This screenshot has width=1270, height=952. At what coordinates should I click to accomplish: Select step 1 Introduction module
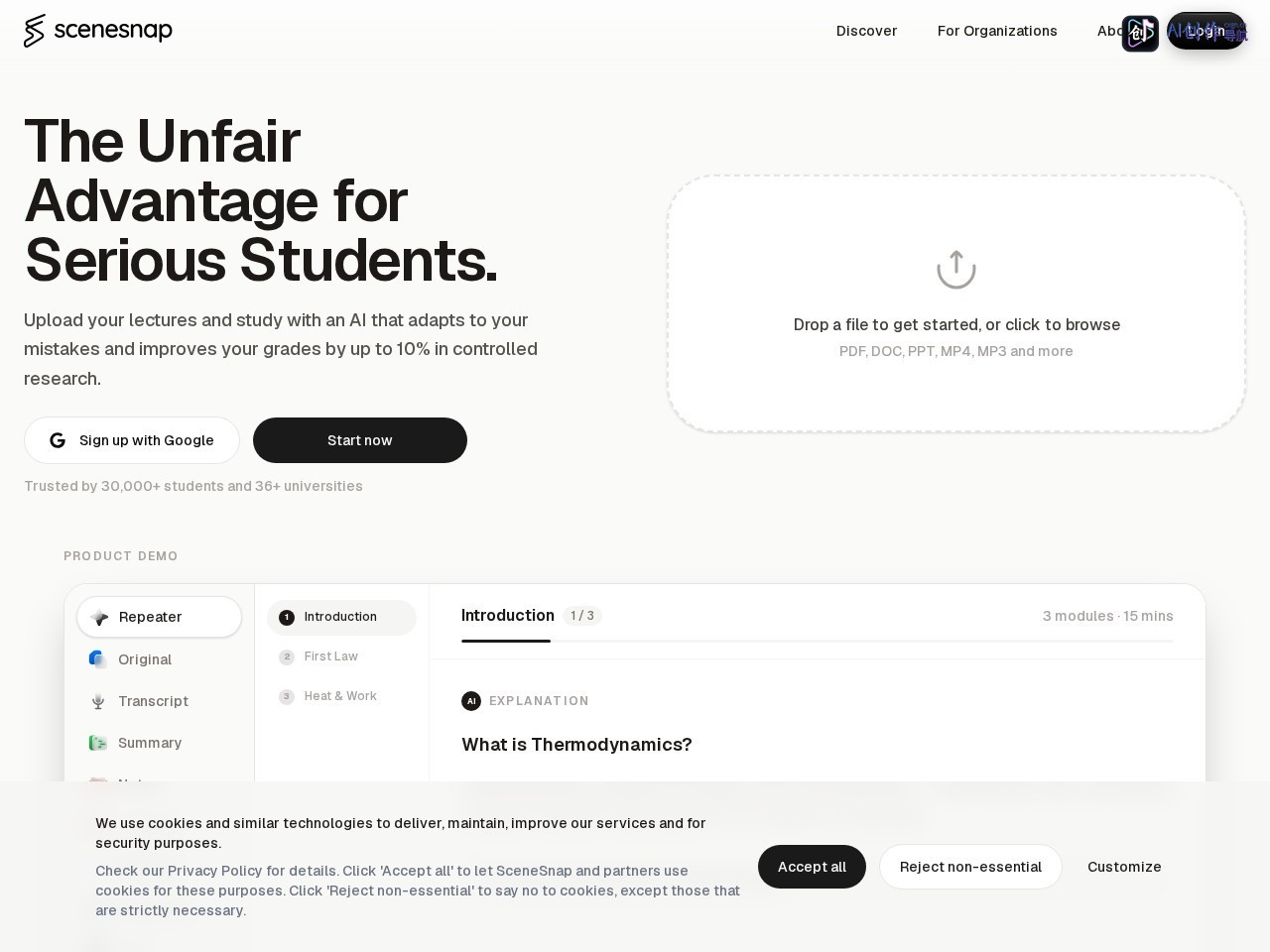point(341,617)
